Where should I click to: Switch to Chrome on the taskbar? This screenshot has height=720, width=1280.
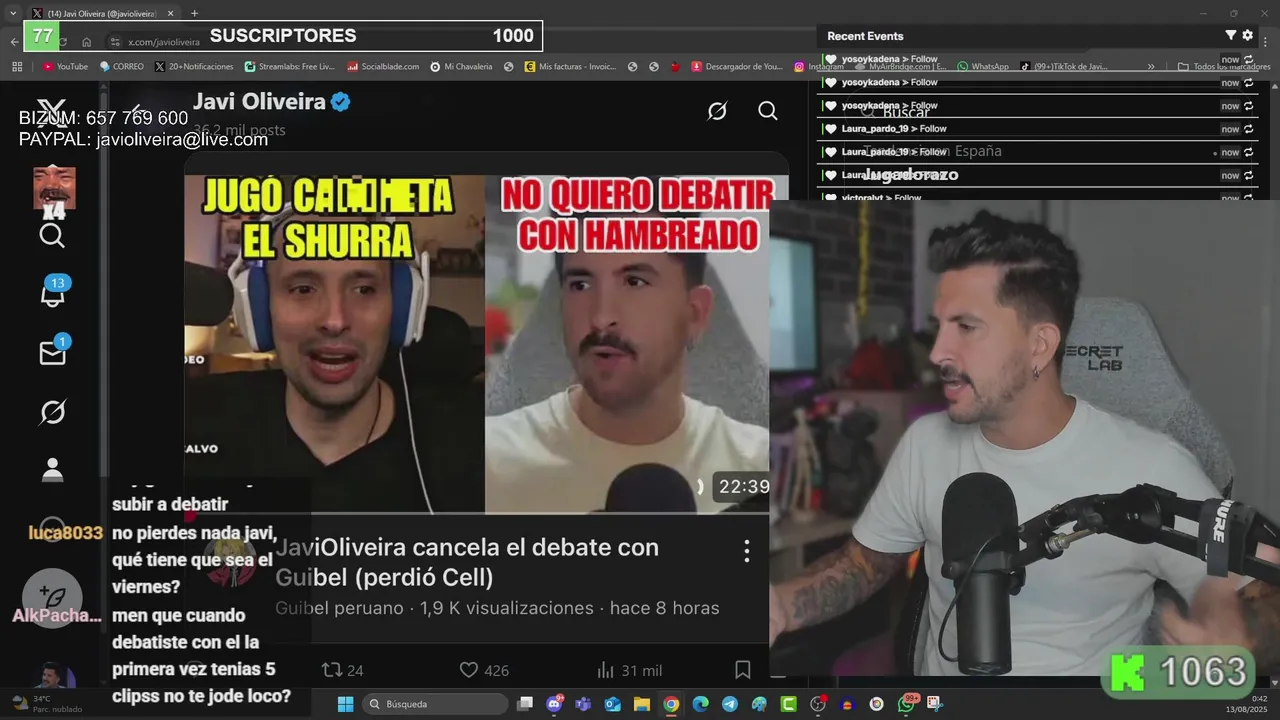(671, 704)
